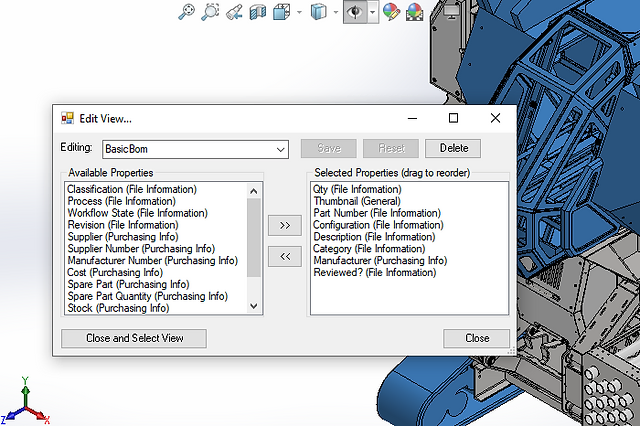Viewport: 640px width, 426px height.
Task: Click the Reset button
Action: point(391,148)
